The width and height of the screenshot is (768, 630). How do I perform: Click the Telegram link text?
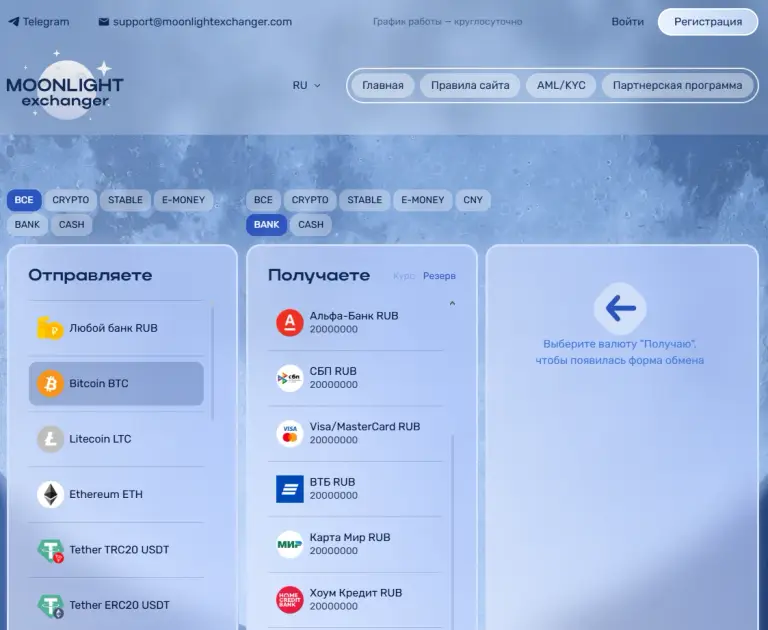click(x=46, y=22)
